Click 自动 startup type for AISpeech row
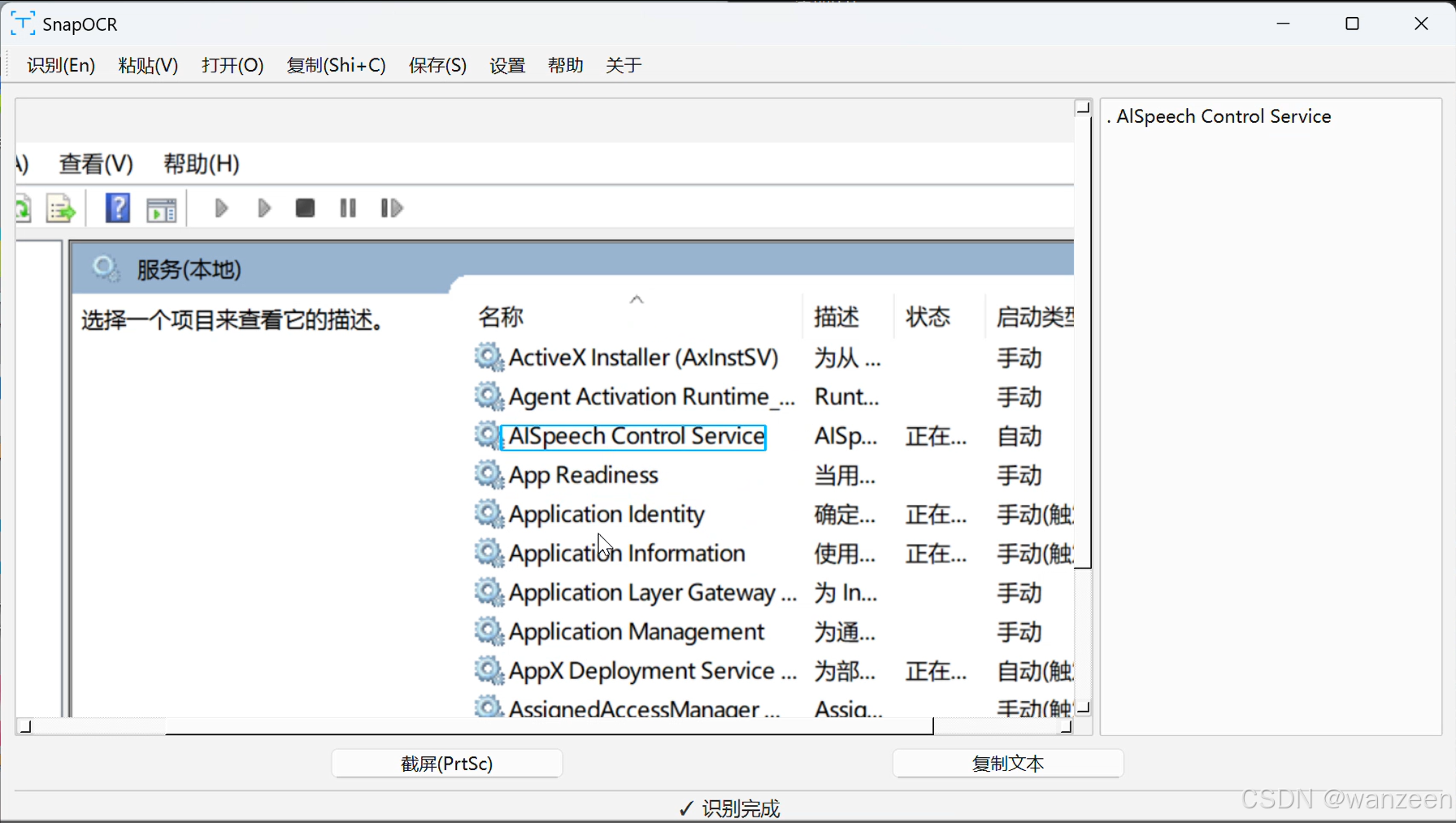 pyautogui.click(x=1019, y=436)
